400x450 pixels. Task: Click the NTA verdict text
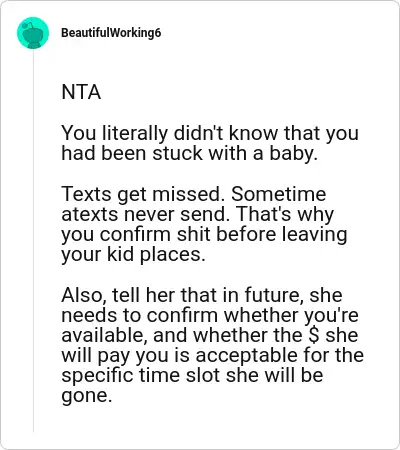(x=81, y=92)
